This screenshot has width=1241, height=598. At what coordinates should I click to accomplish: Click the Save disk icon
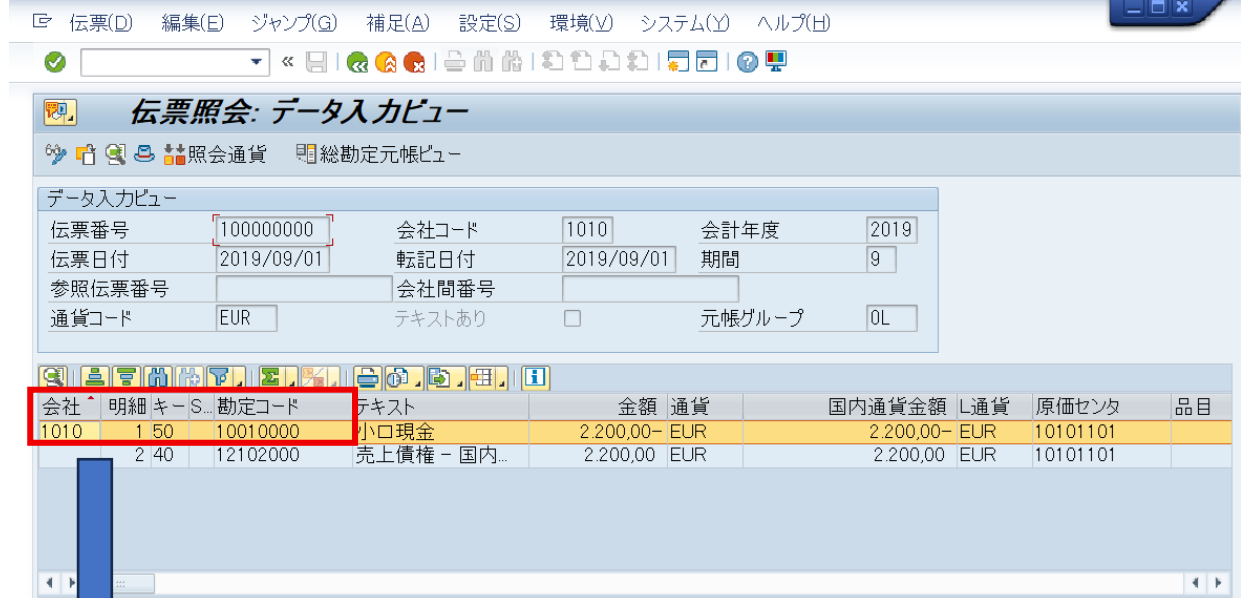click(x=316, y=62)
